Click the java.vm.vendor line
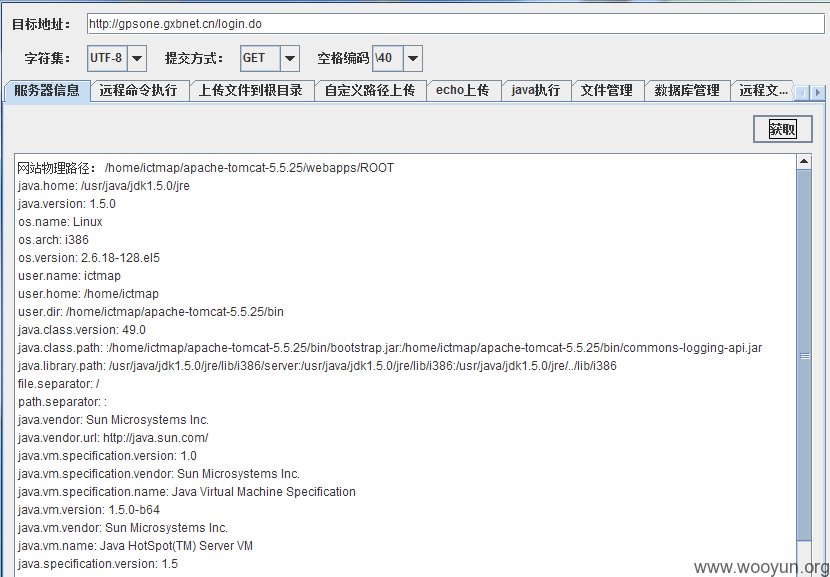Image resolution: width=830 pixels, height=577 pixels. click(123, 528)
